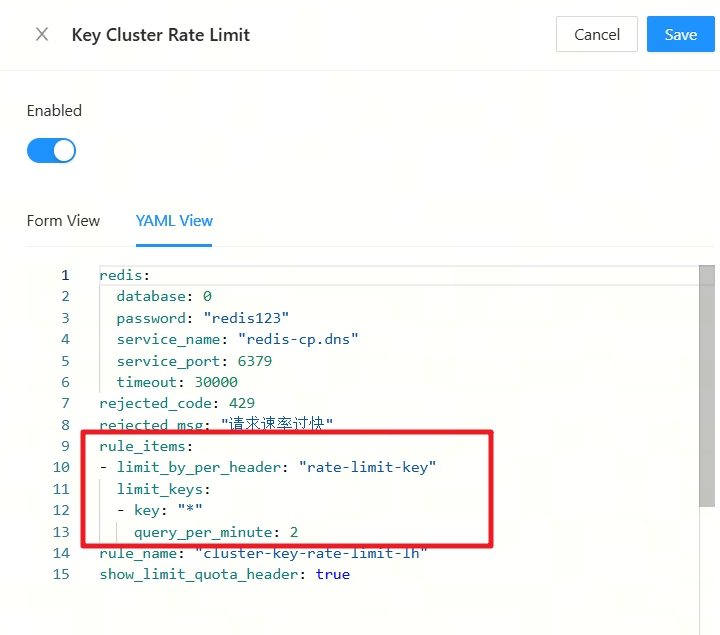Click the service_port 6379 value
The image size is (720, 635).
click(255, 361)
